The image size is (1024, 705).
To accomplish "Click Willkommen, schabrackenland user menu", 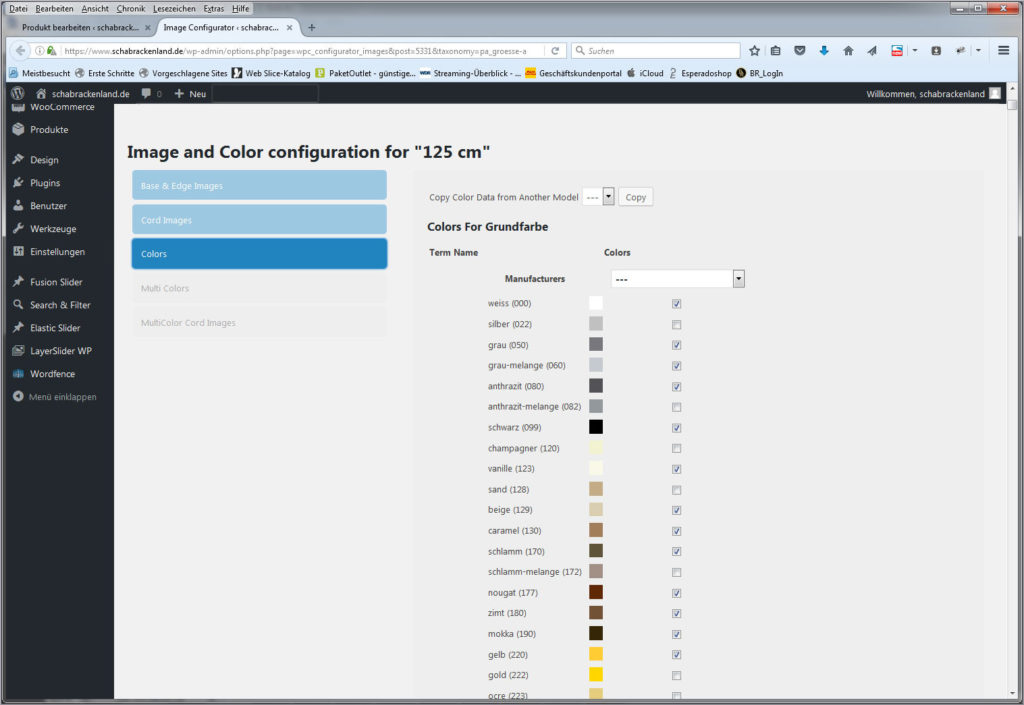I will point(933,93).
